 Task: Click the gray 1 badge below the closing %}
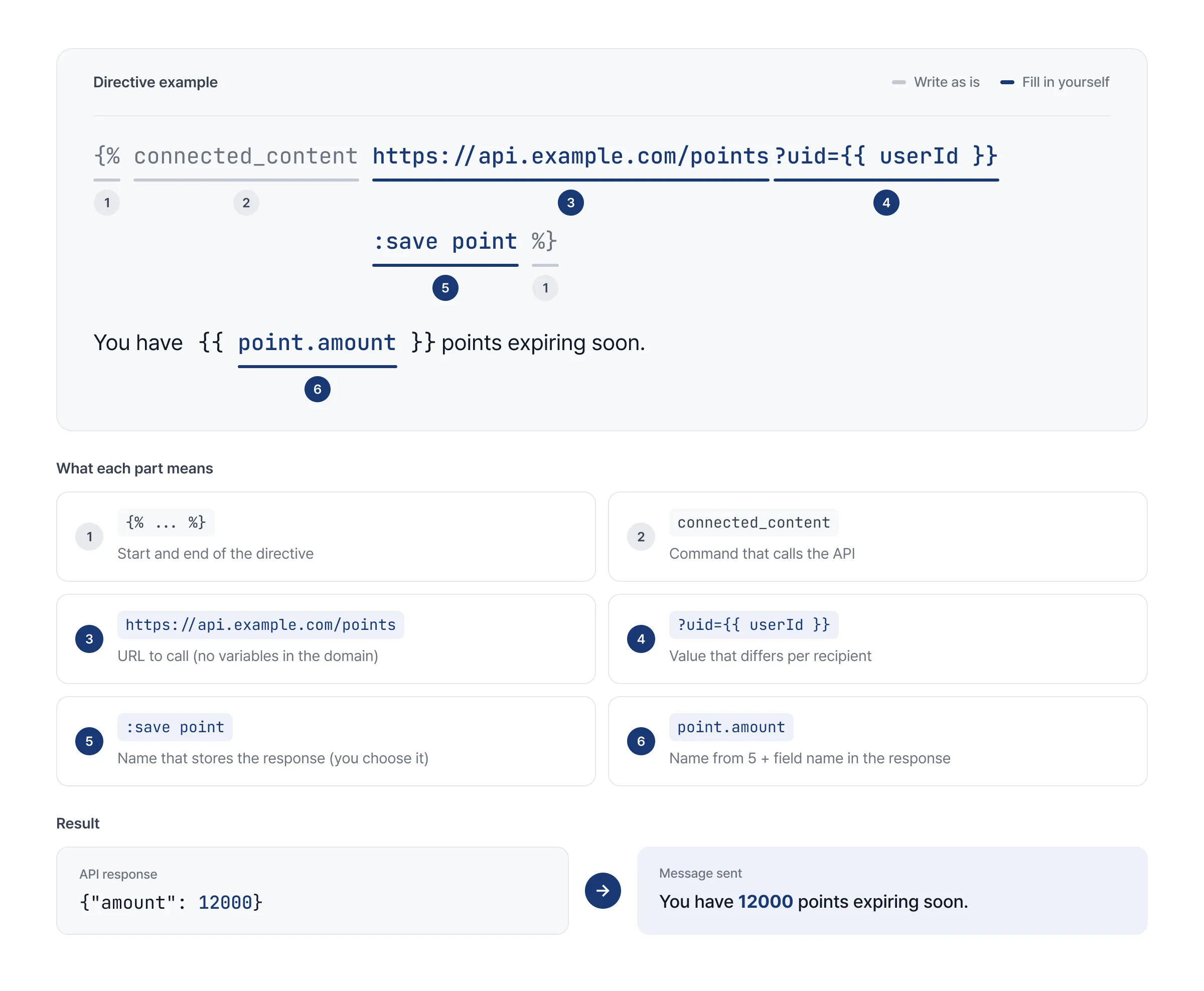pos(545,288)
